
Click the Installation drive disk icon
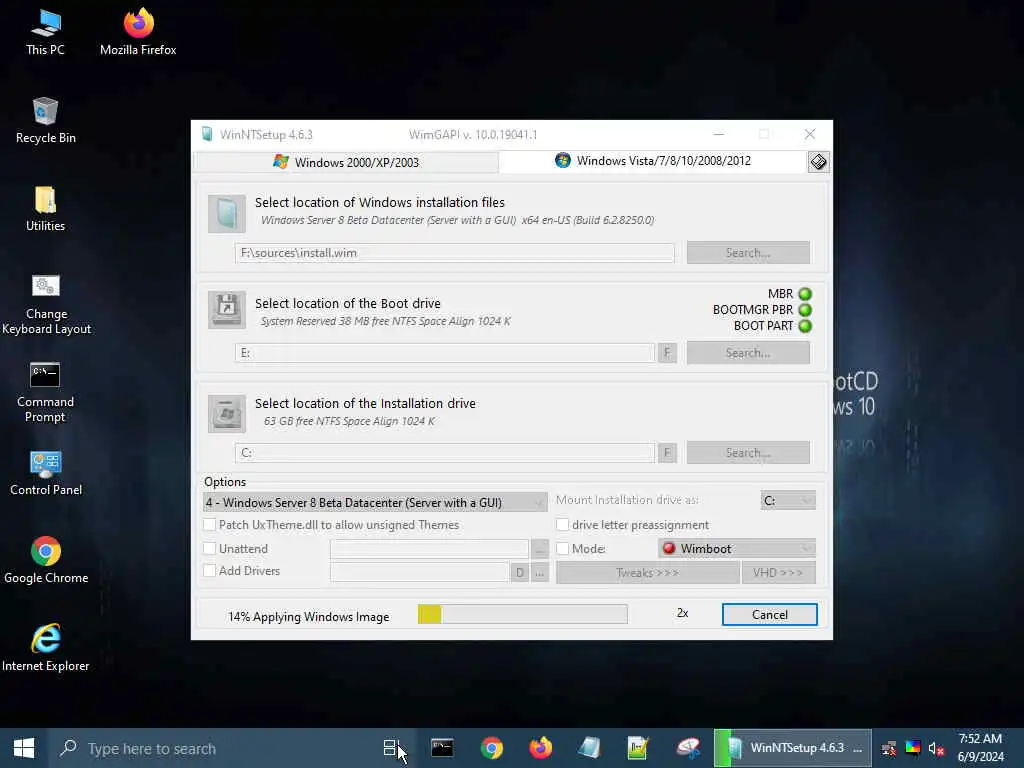tap(227, 413)
